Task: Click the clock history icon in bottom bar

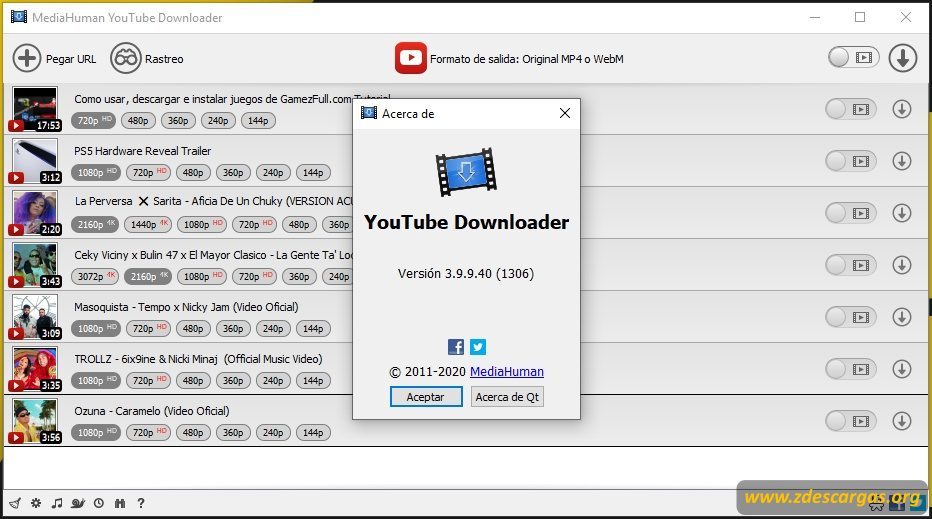Action: [x=99, y=503]
